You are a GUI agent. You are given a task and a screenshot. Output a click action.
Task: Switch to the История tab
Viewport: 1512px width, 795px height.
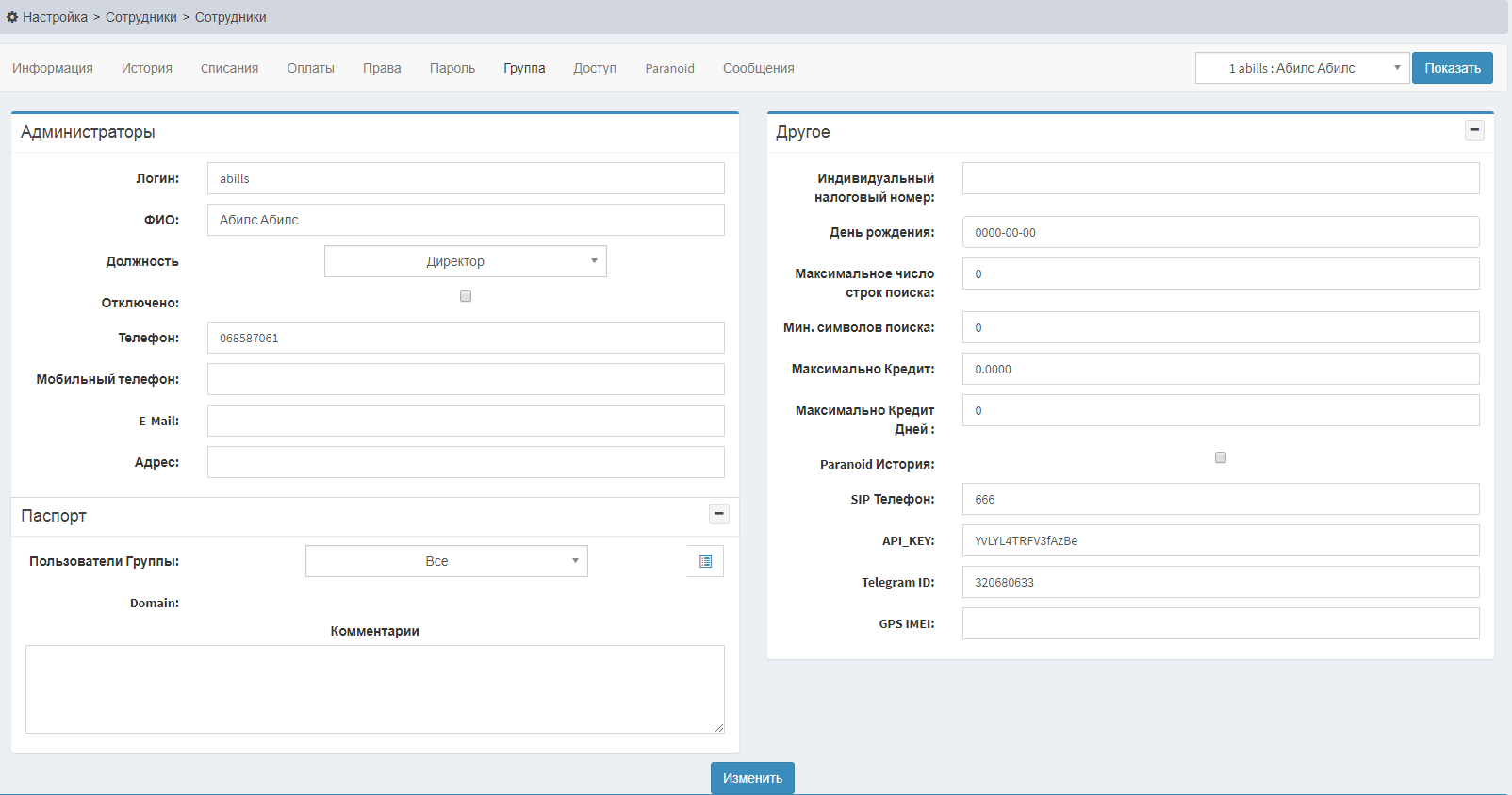tap(147, 68)
